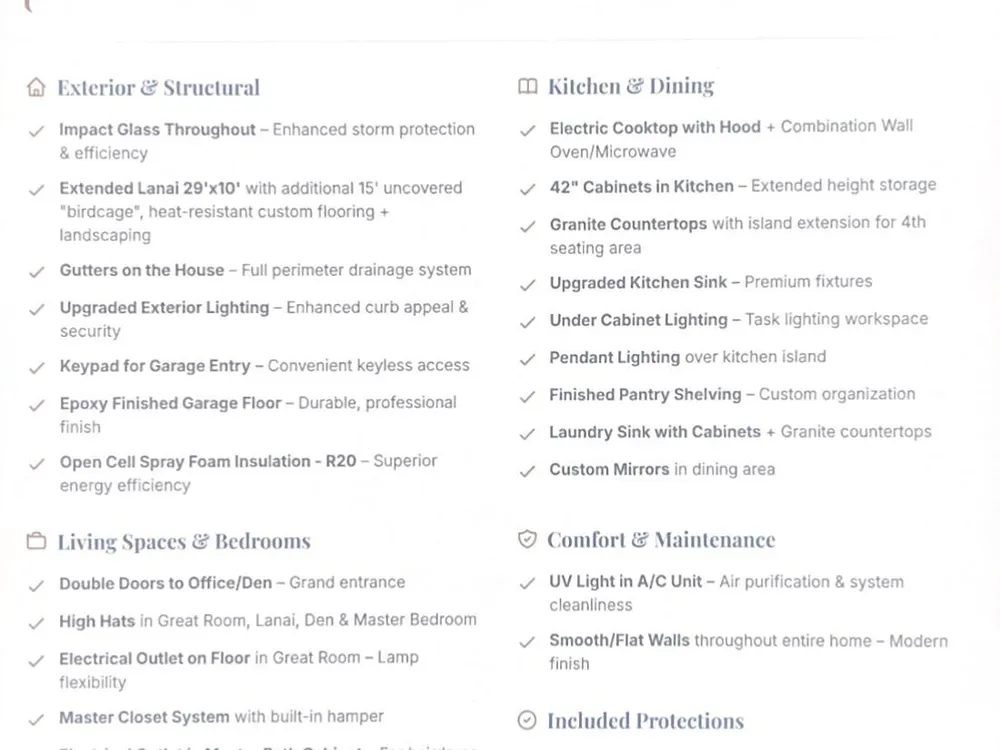Select the Exterior & Structural heading
1000x750 pixels.
(159, 87)
